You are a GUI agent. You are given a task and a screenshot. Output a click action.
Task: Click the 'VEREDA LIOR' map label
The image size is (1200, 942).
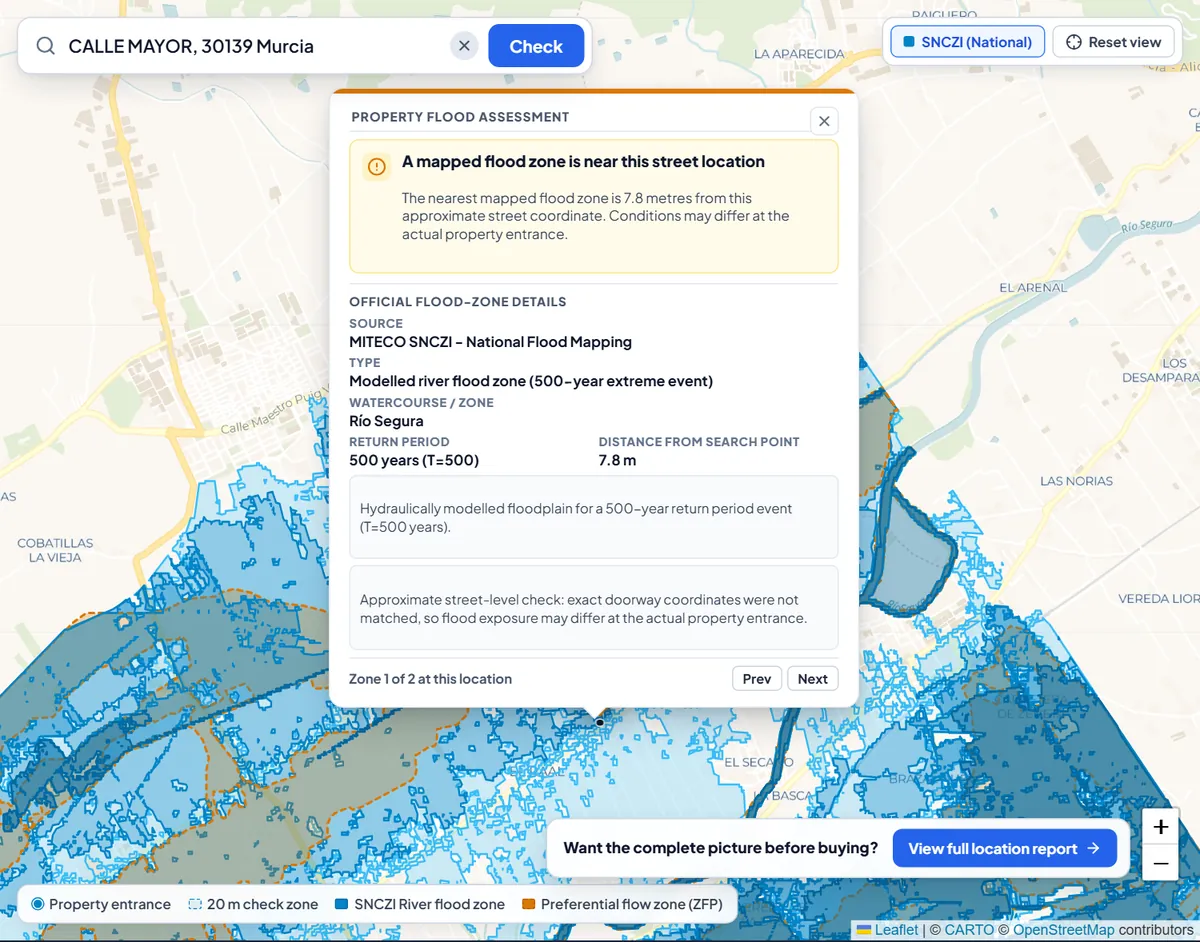pyautogui.click(x=1158, y=599)
